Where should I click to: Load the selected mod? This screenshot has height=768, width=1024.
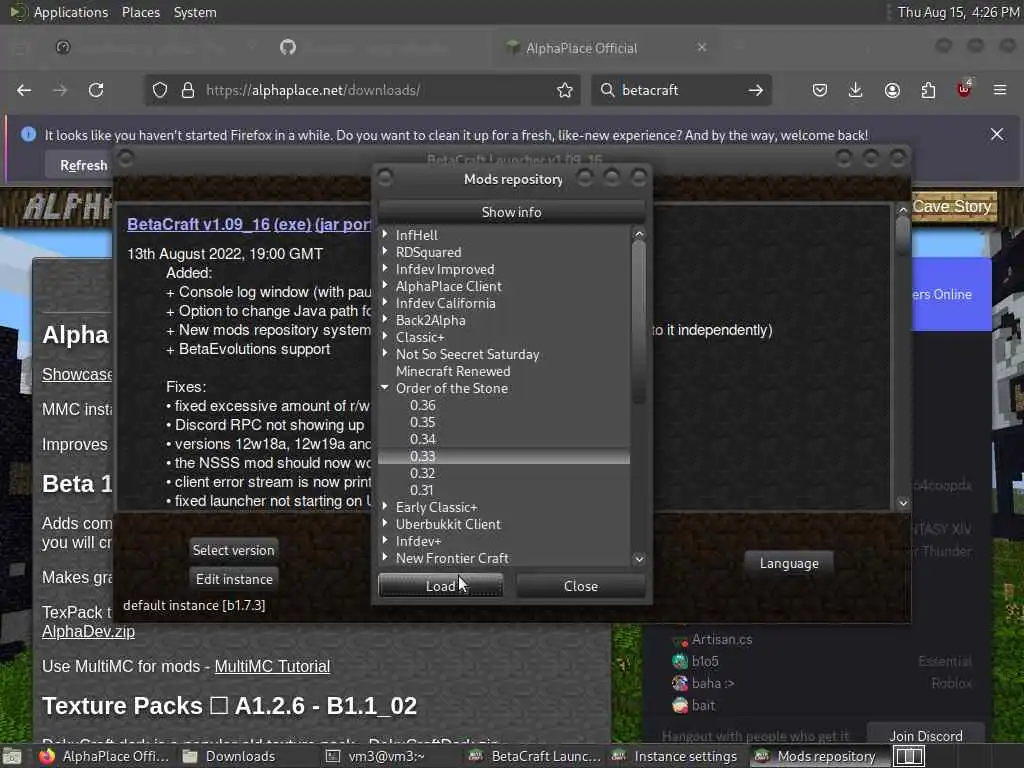441,586
